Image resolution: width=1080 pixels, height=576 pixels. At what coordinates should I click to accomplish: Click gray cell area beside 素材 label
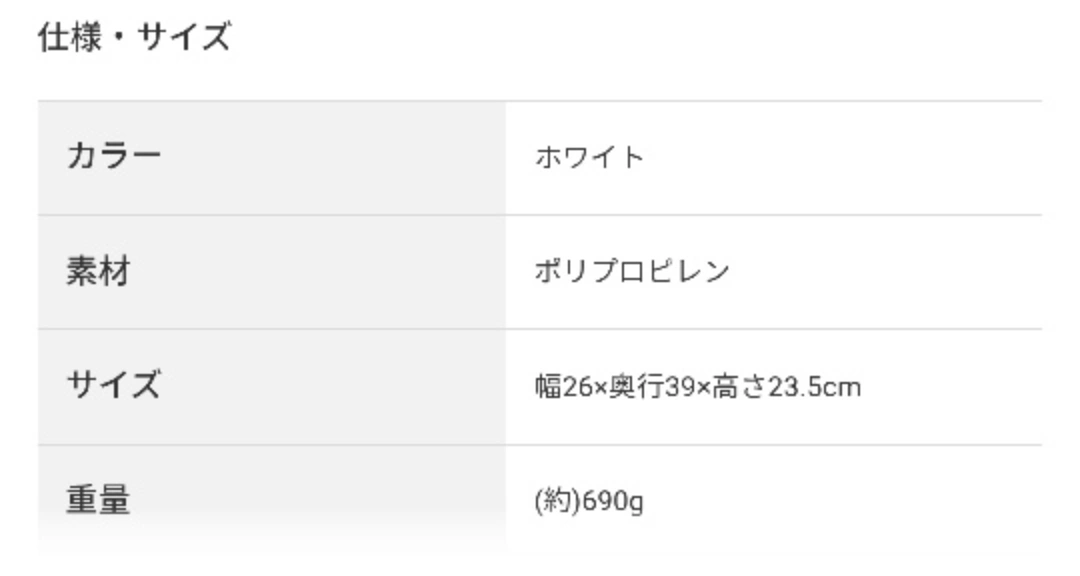click(x=318, y=271)
